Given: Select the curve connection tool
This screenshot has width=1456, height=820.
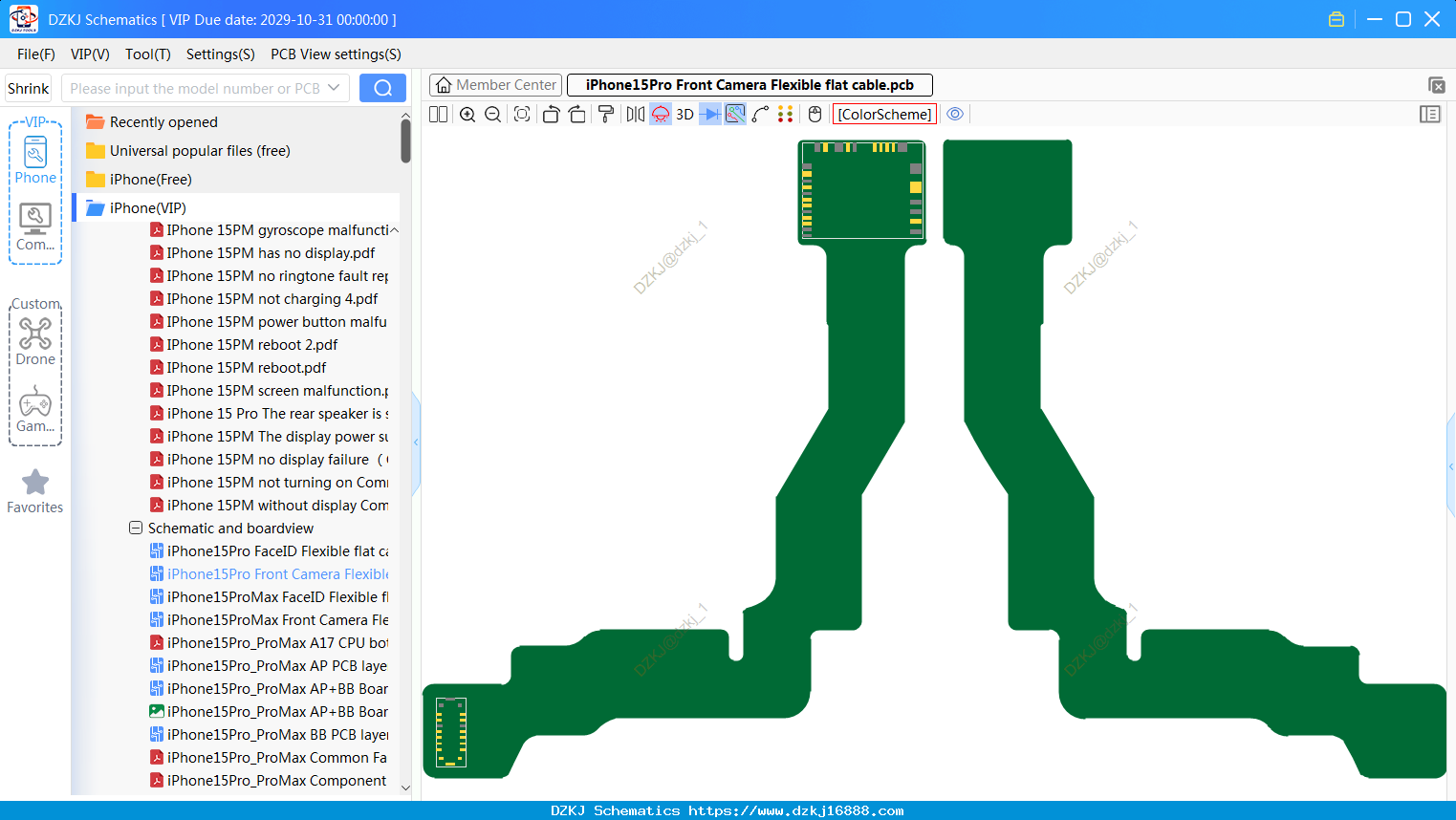Looking at the screenshot, I should click(761, 114).
